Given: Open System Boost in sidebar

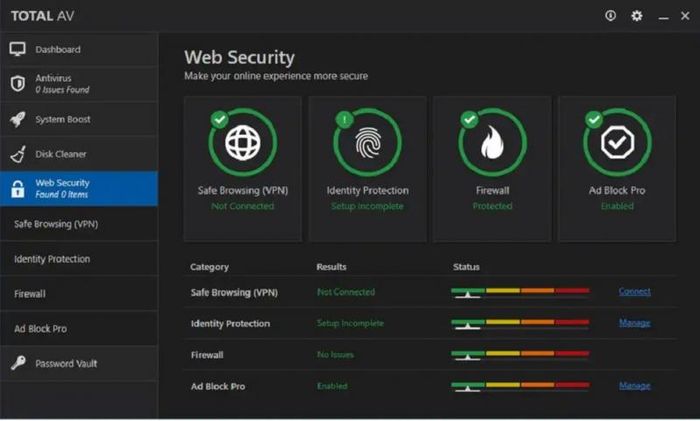Looking at the screenshot, I should coord(79,119).
